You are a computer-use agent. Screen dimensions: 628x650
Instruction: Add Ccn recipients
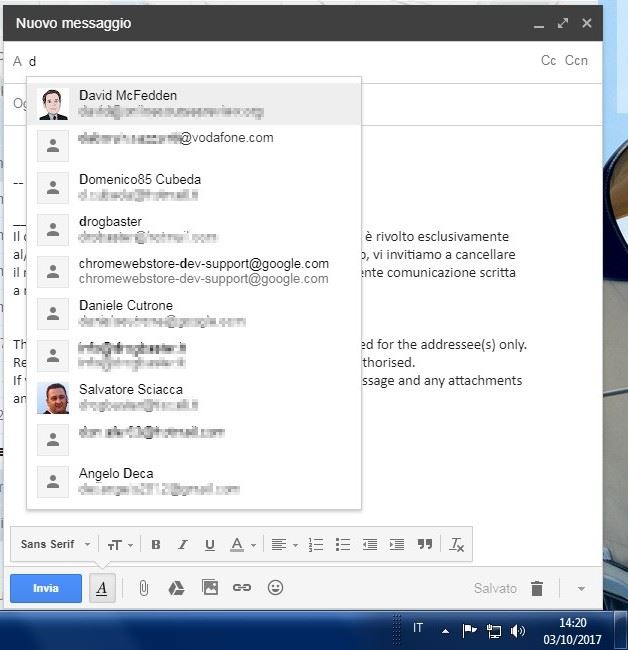(x=576, y=61)
